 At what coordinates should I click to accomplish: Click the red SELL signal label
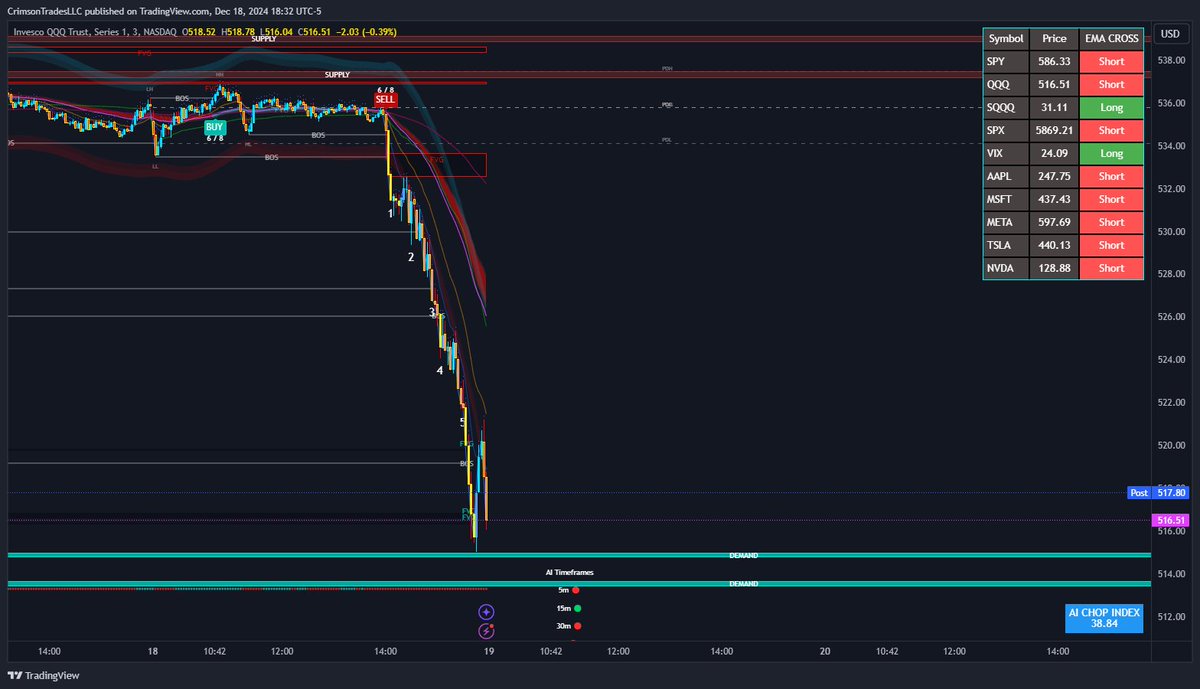385,100
